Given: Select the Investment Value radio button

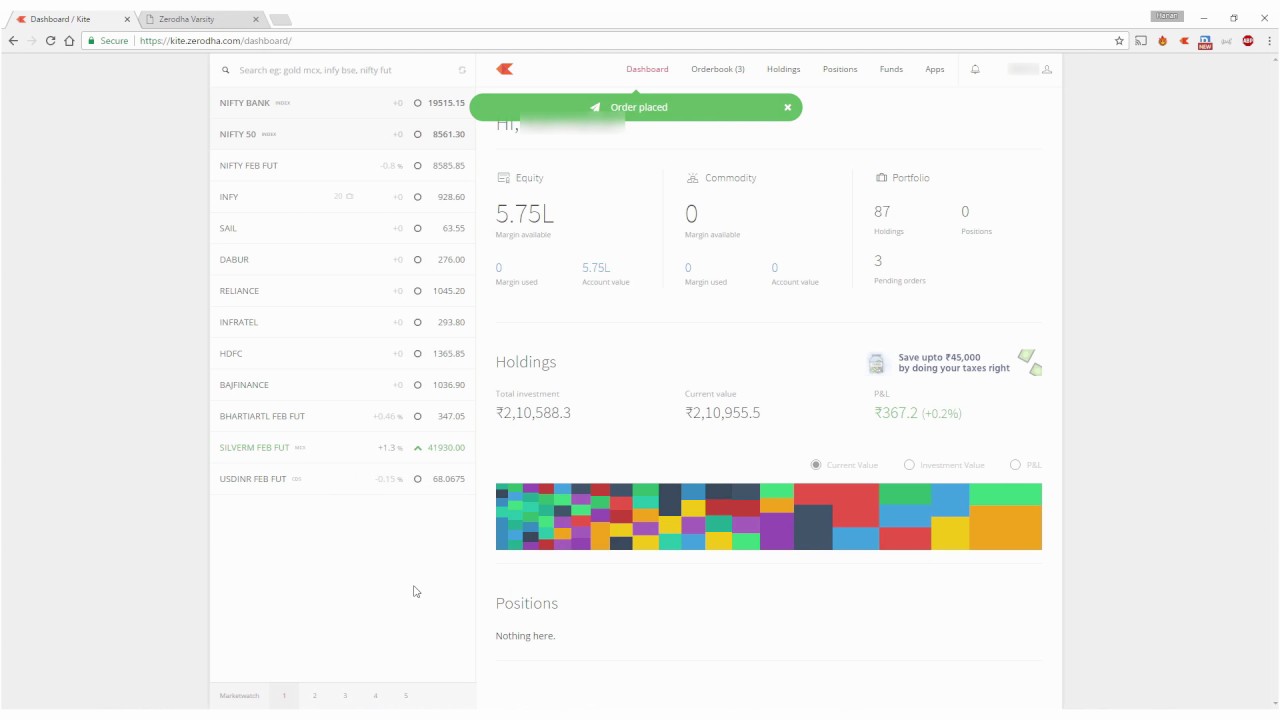Looking at the screenshot, I should pos(909,465).
